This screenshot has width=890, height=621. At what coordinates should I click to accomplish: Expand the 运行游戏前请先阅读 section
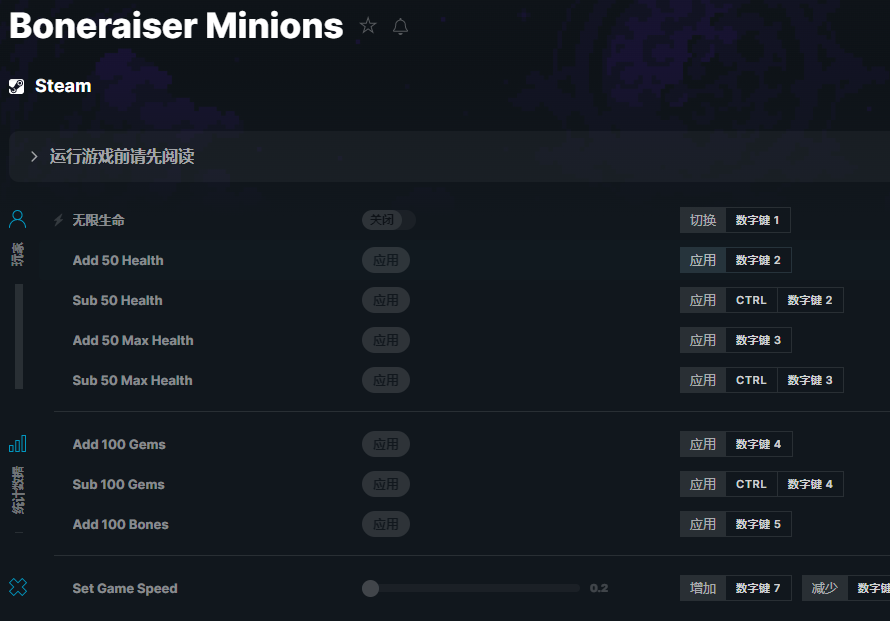[x=34, y=156]
